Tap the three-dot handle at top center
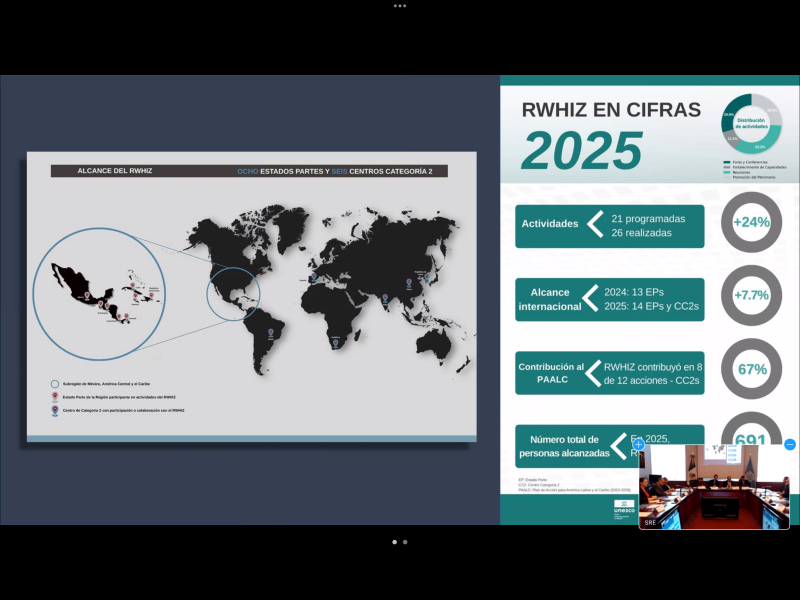This screenshot has width=800, height=600. 400,5
